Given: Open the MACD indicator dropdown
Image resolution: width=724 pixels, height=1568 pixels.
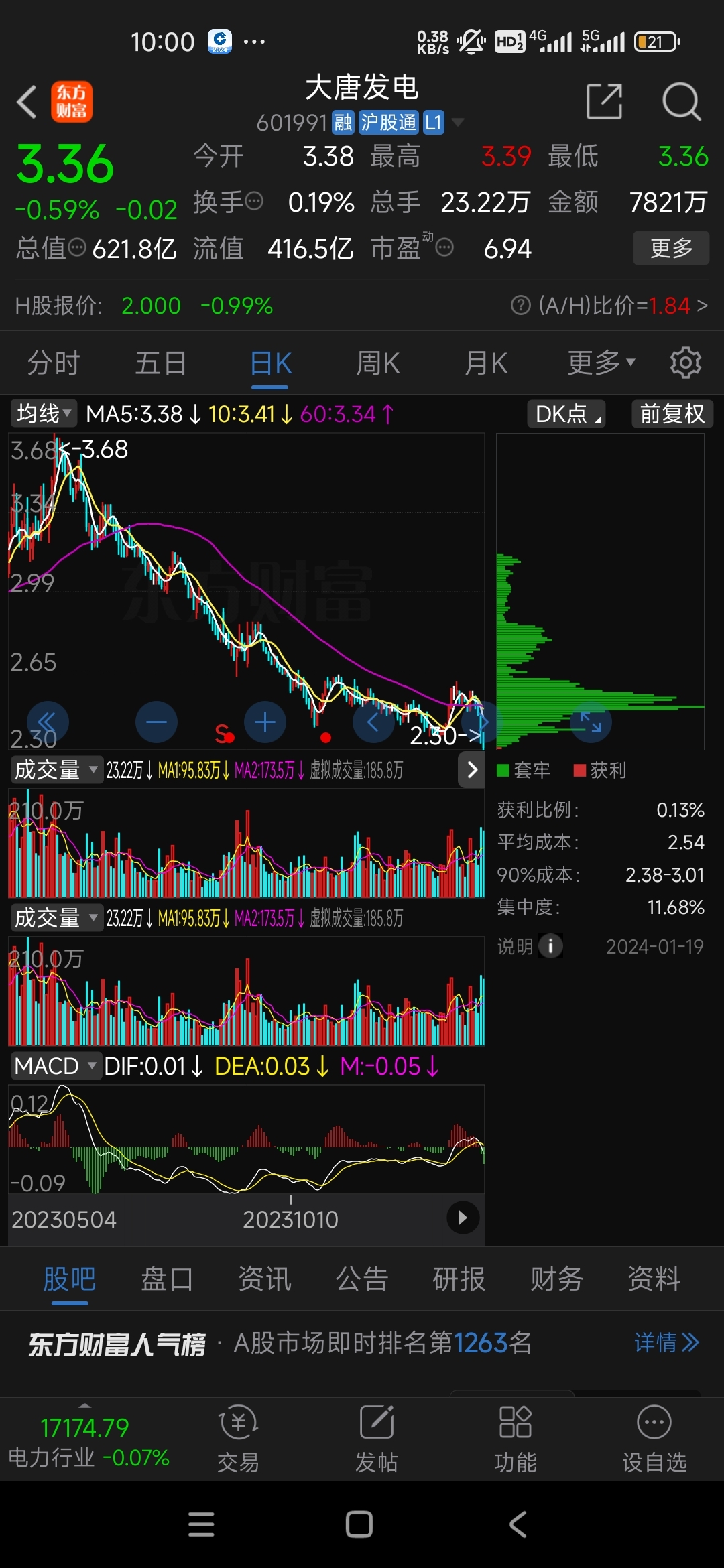Looking at the screenshot, I should pyautogui.click(x=56, y=1066).
